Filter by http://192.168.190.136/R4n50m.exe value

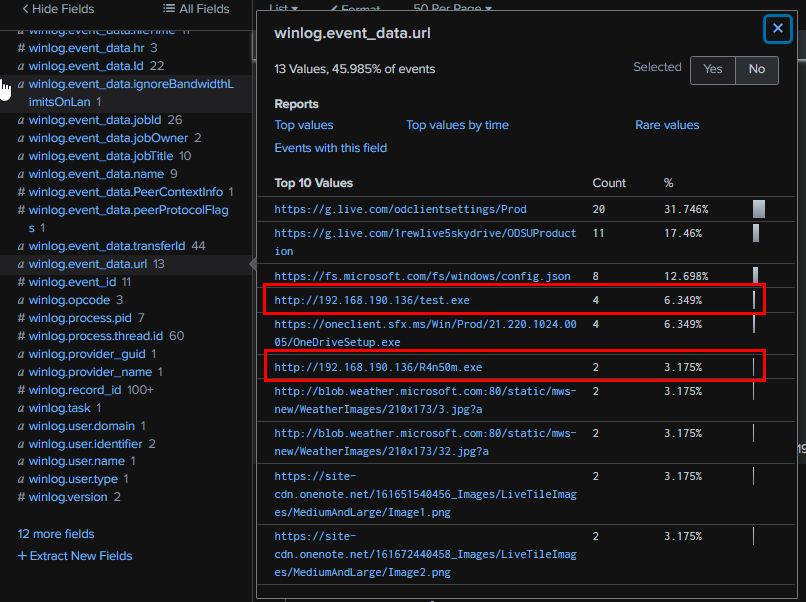coord(378,367)
